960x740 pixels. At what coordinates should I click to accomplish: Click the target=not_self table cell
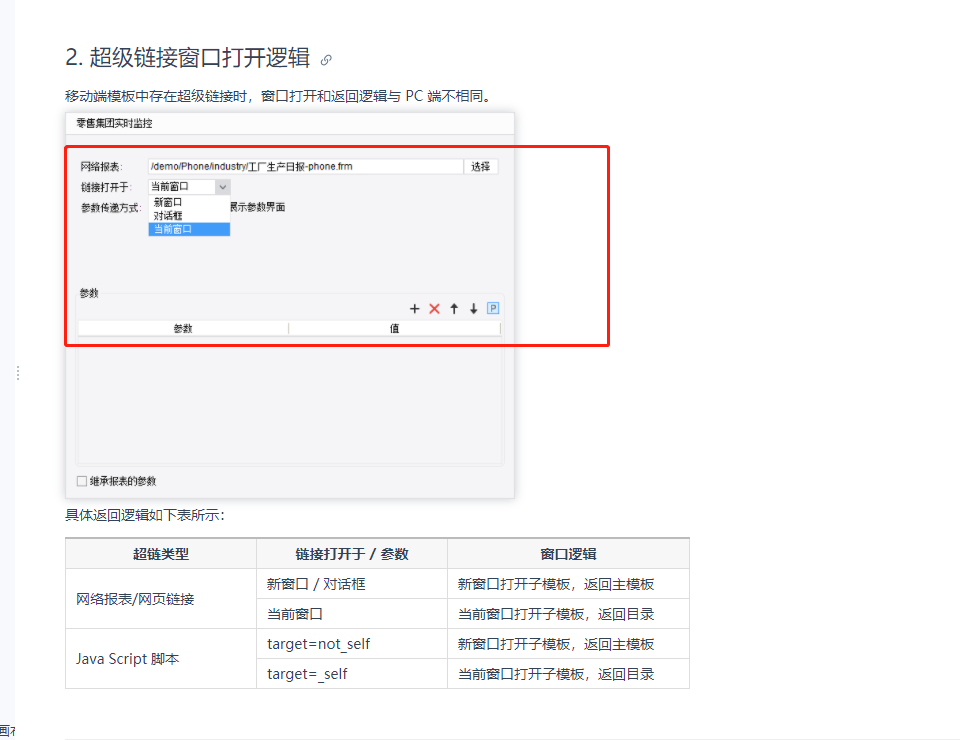[x=352, y=644]
